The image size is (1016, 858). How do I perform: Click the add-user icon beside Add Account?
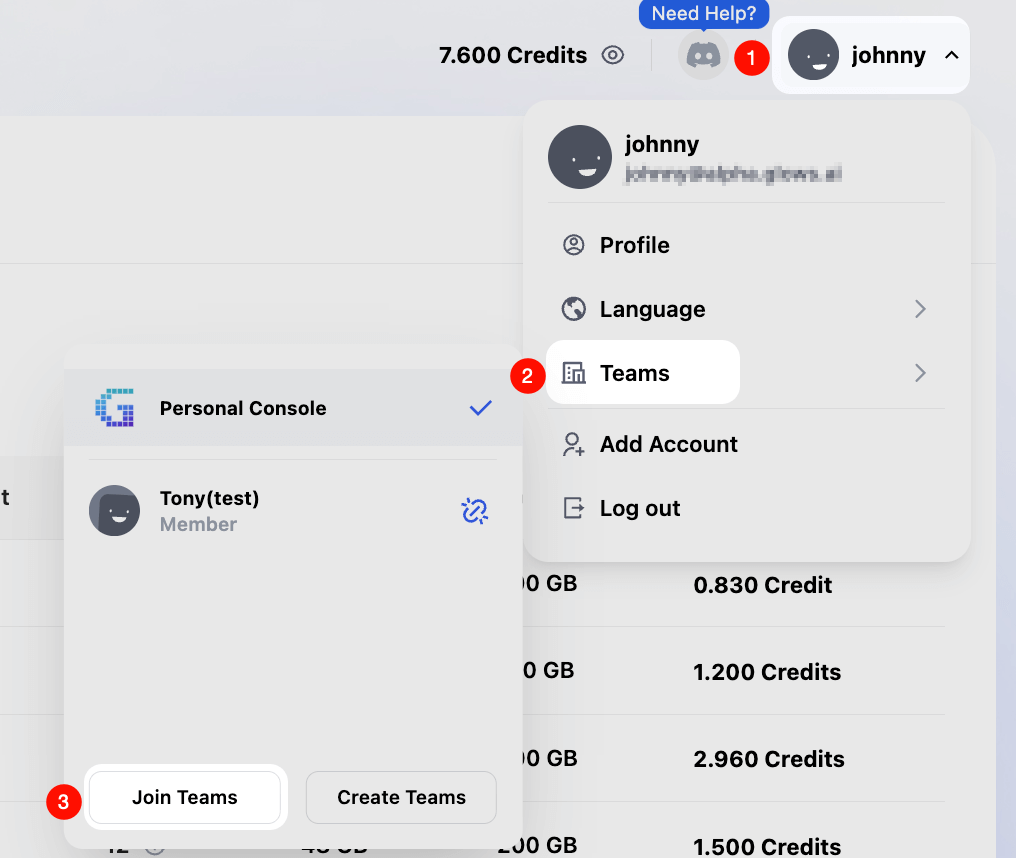click(x=573, y=444)
